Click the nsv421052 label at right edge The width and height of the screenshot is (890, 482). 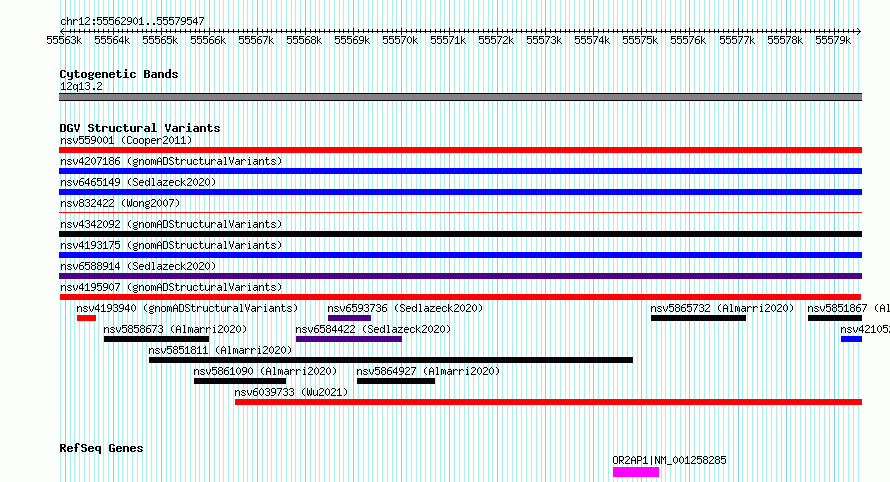click(865, 329)
